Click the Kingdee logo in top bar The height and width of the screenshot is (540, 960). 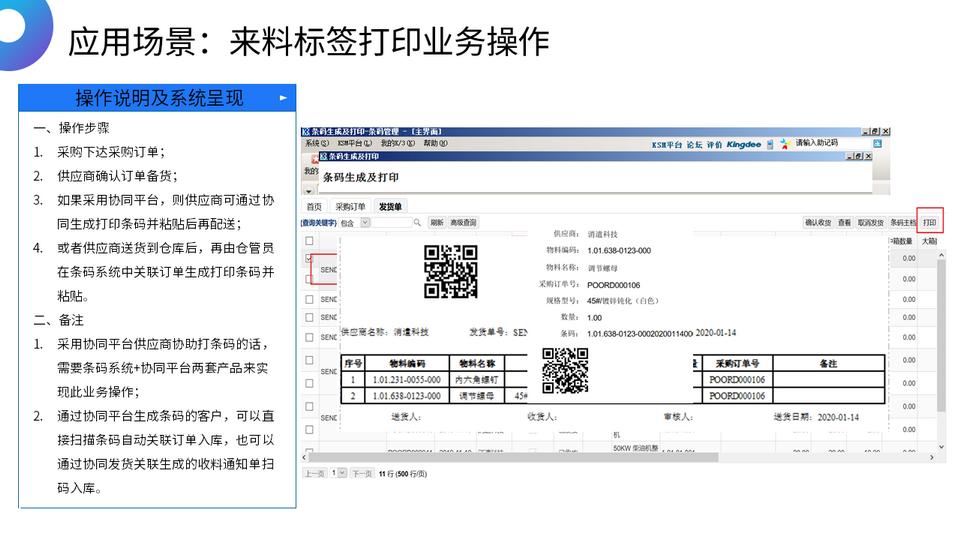coord(743,144)
